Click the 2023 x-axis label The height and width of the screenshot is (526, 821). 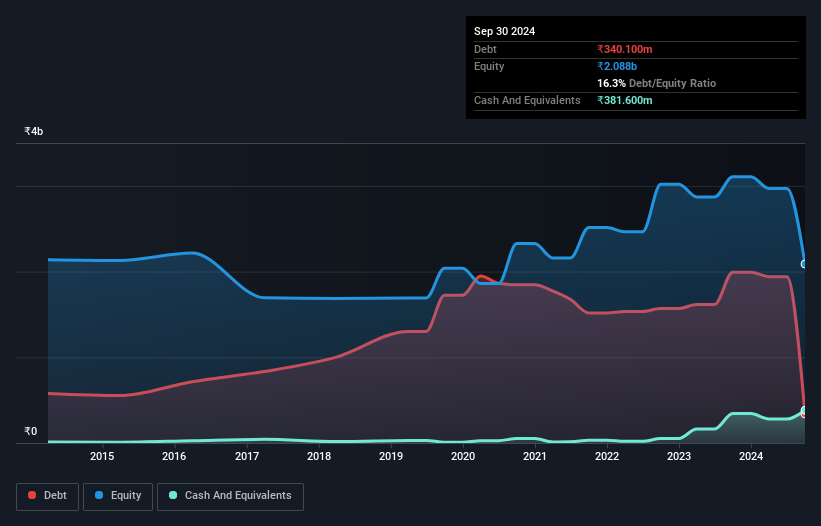point(679,456)
